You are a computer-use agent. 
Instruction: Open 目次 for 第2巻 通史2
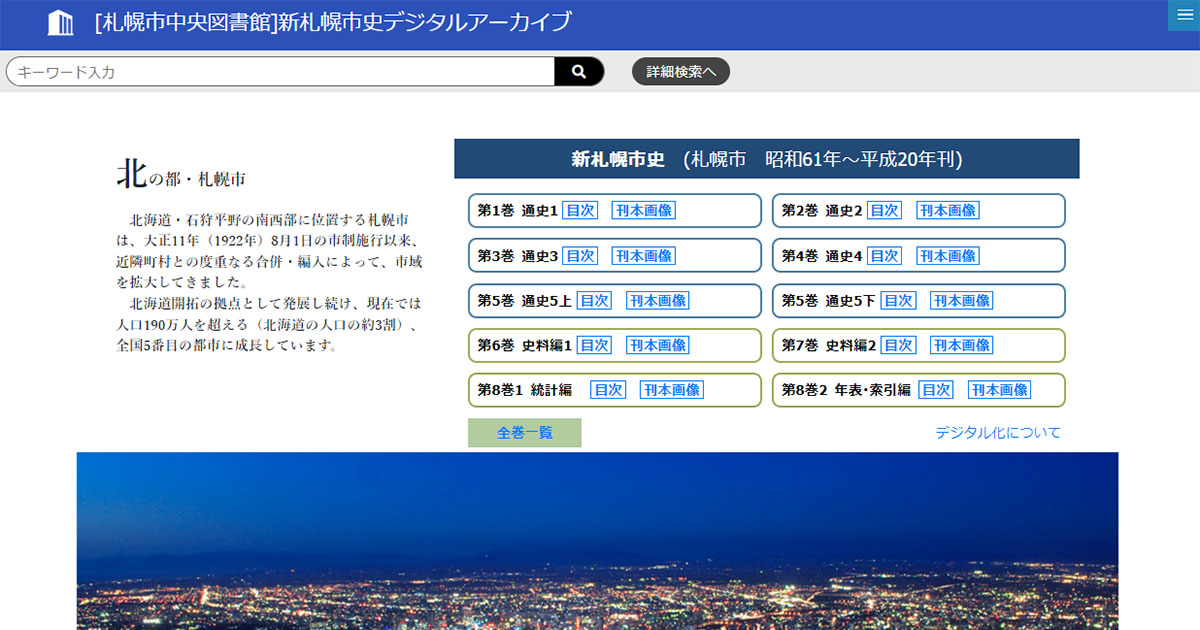(884, 211)
